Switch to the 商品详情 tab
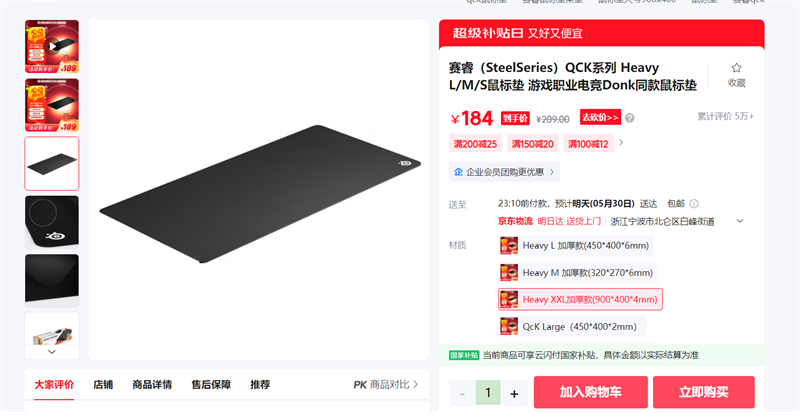This screenshot has width=800, height=412. [x=152, y=384]
